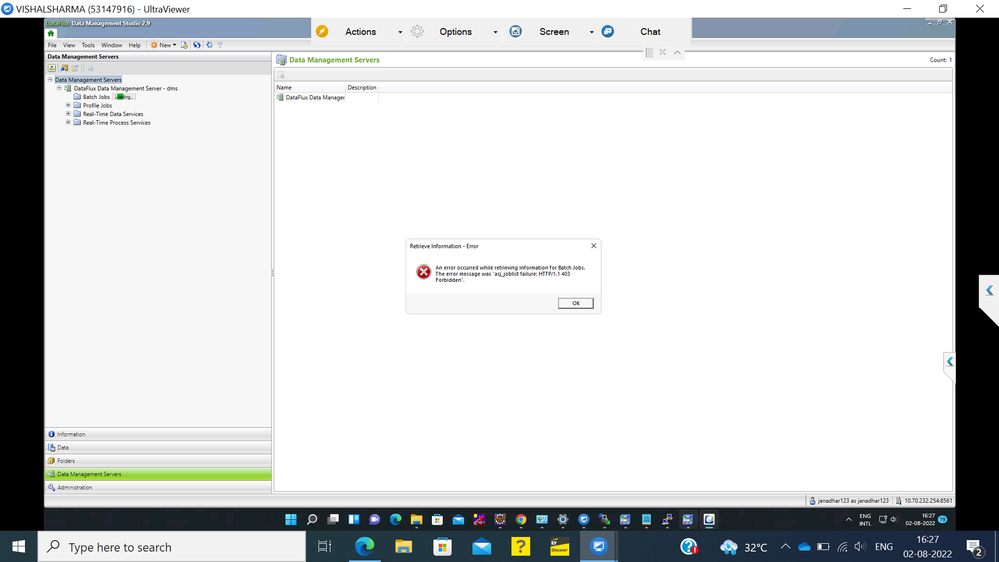Click OK in the Retrieve Information error dialog

click(575, 303)
